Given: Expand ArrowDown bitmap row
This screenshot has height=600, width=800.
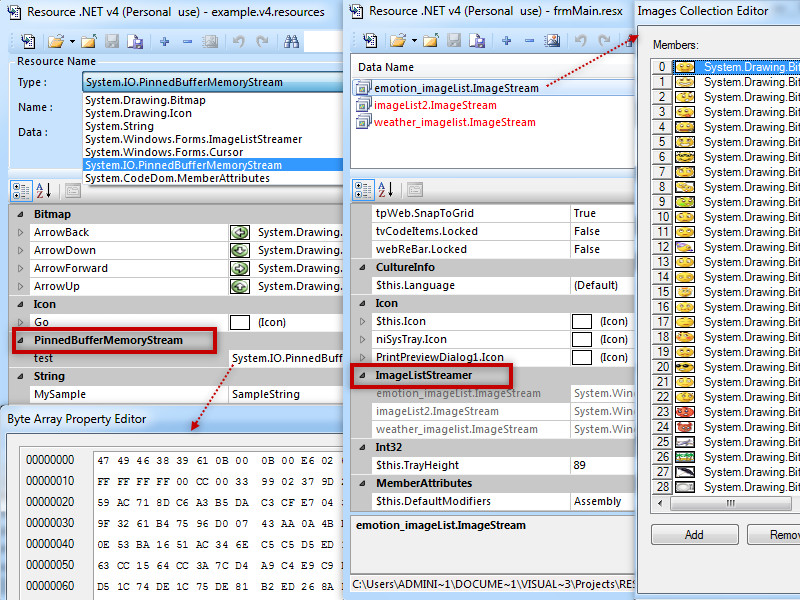Looking at the screenshot, I should (x=20, y=250).
